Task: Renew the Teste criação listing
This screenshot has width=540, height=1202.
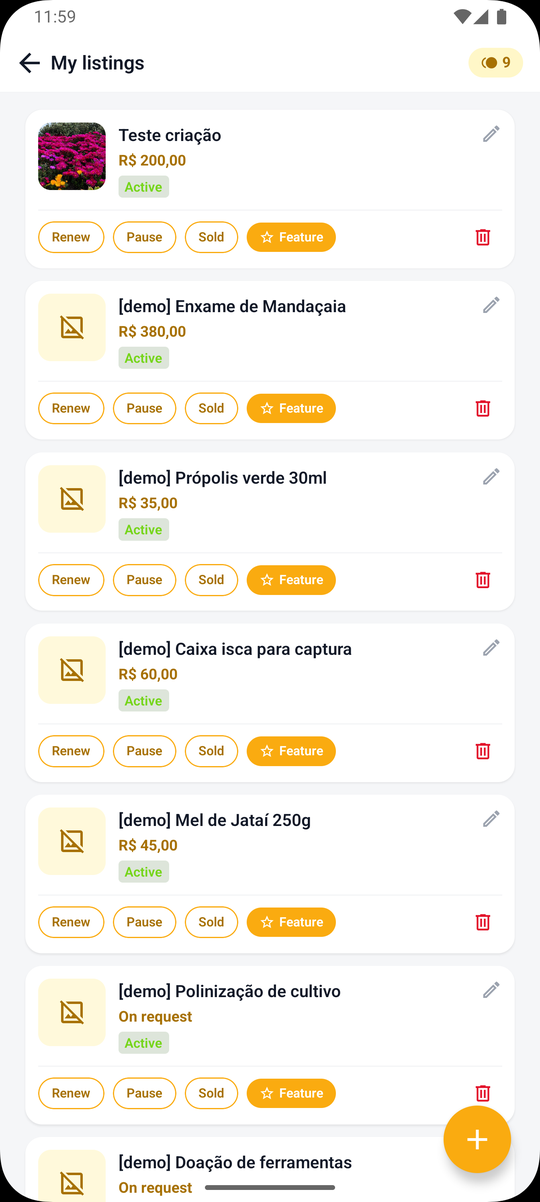Action: tap(71, 237)
